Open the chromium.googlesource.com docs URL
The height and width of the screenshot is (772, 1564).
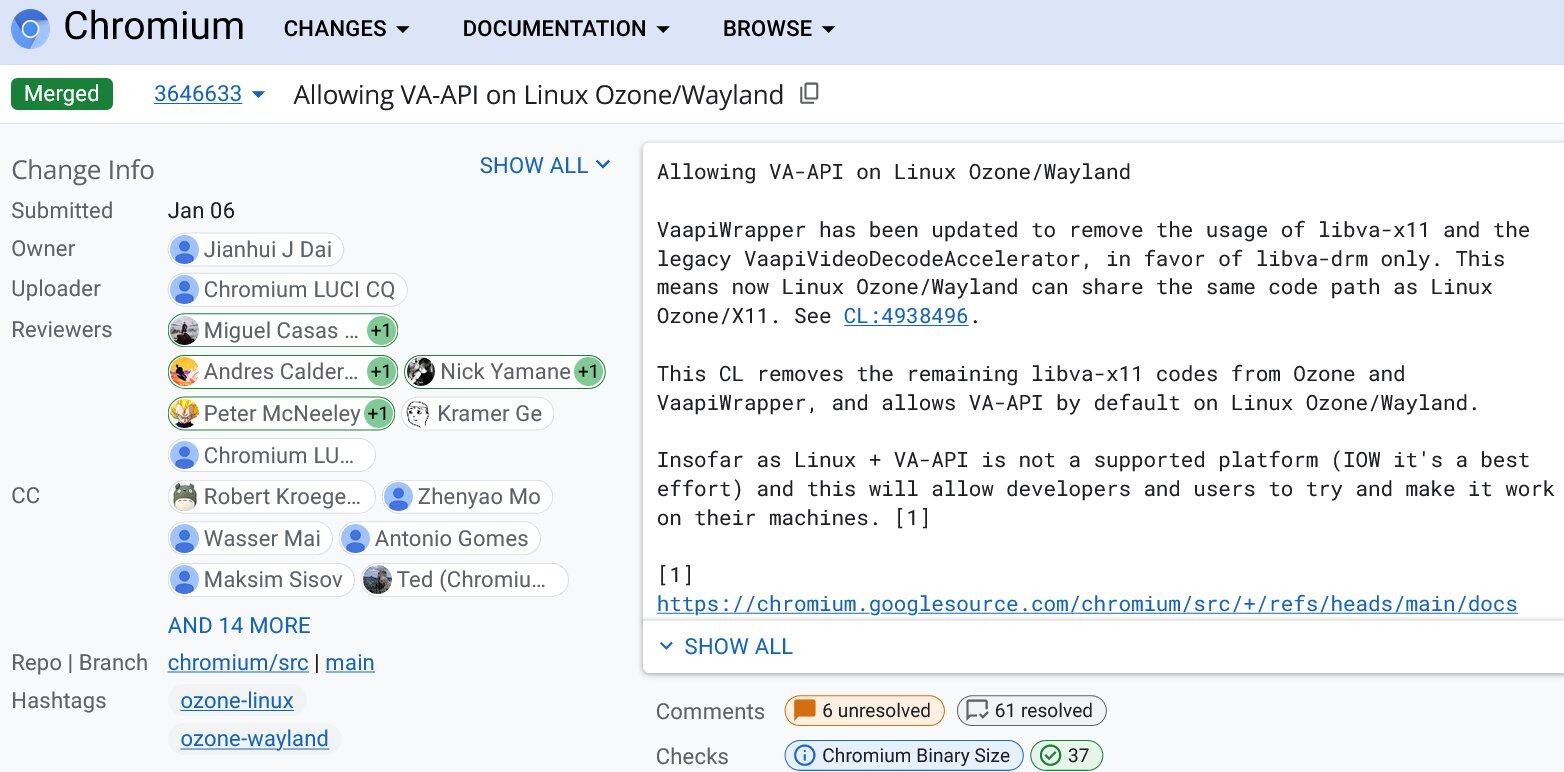[x=1087, y=604]
